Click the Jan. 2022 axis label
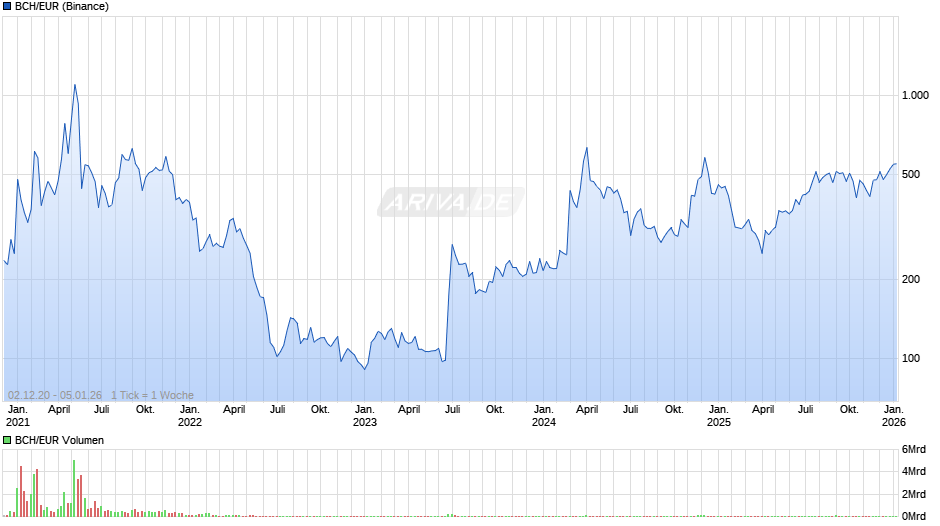Image resolution: width=940 pixels, height=526 pixels. 190,416
